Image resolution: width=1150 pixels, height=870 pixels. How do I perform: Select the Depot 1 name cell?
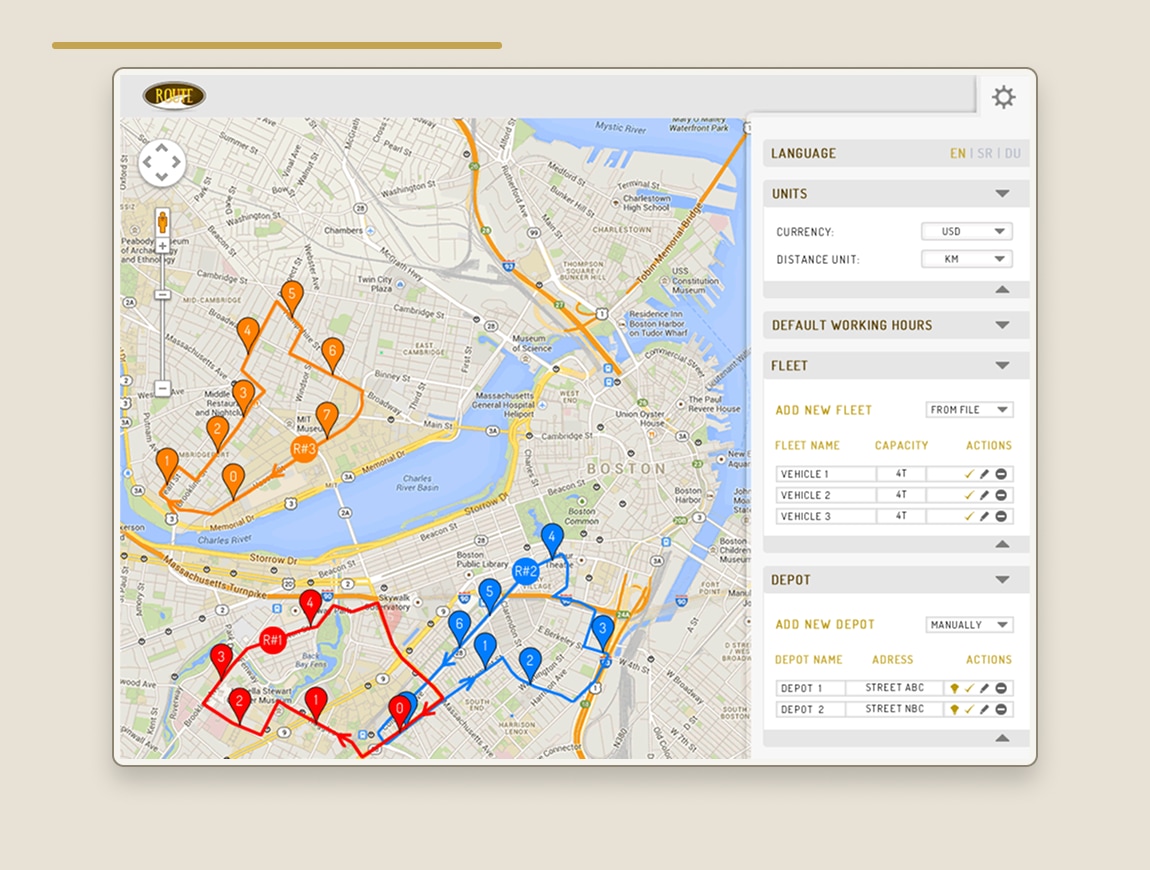coord(810,688)
